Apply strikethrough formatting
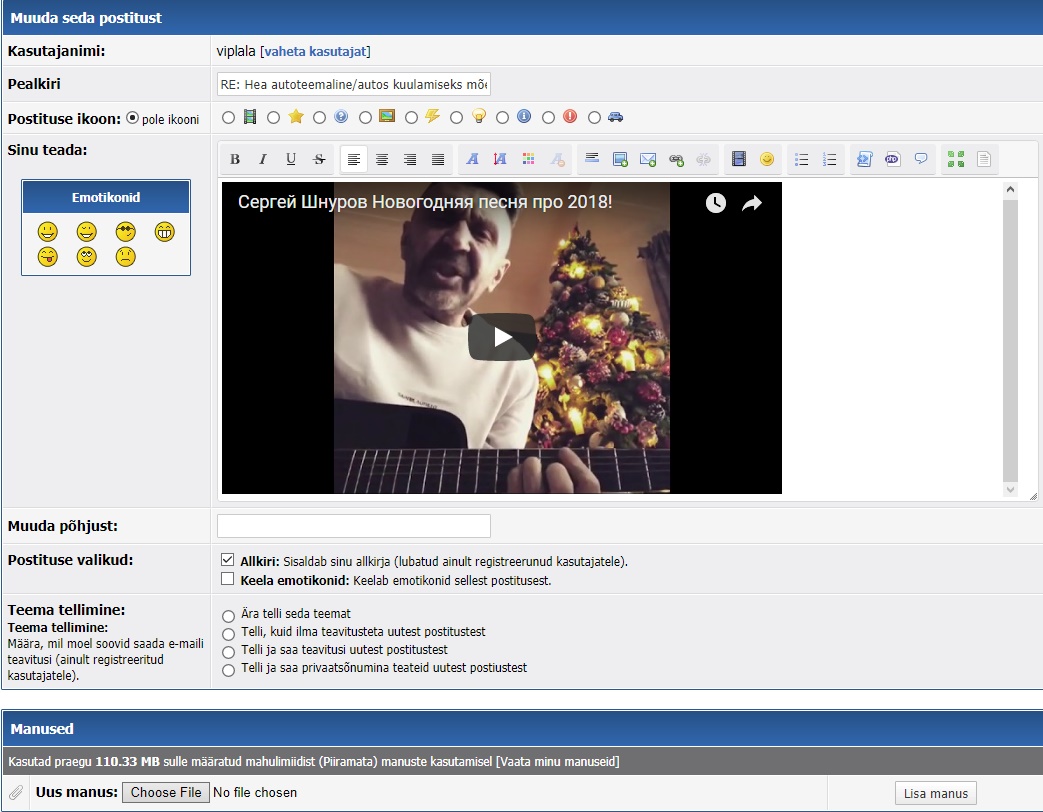 pos(319,159)
